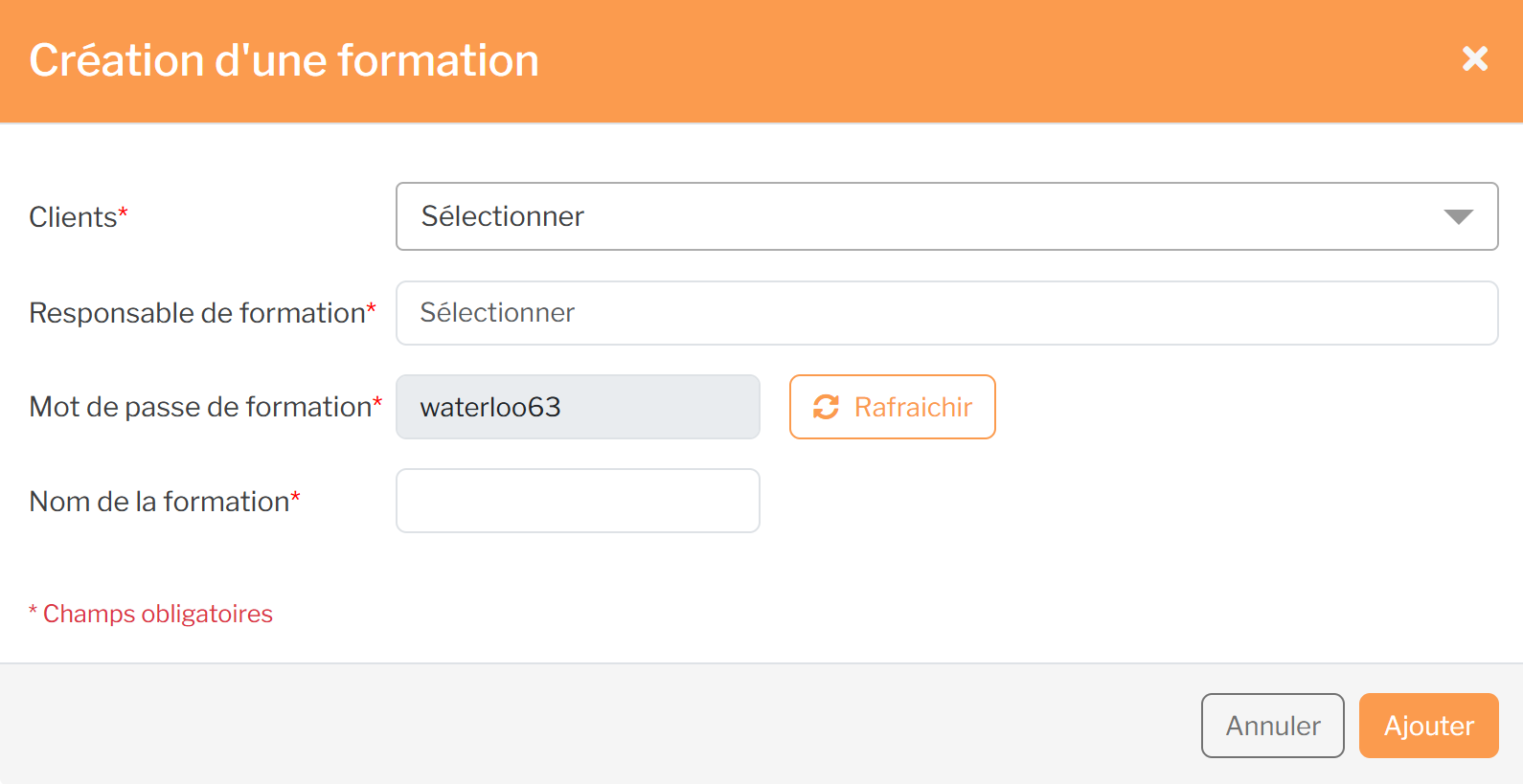This screenshot has width=1523, height=784.
Task: Expand the Clients Sélectionner list
Action: click(946, 216)
